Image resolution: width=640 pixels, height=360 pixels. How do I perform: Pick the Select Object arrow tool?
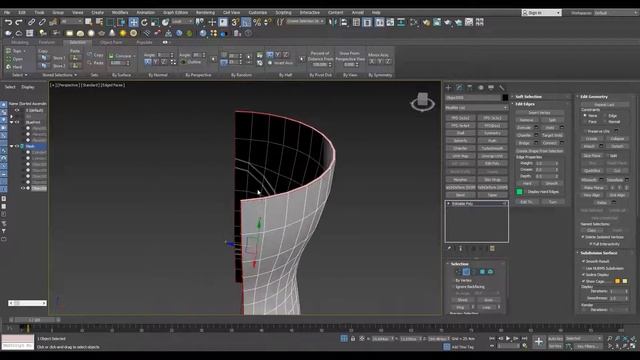(89, 22)
